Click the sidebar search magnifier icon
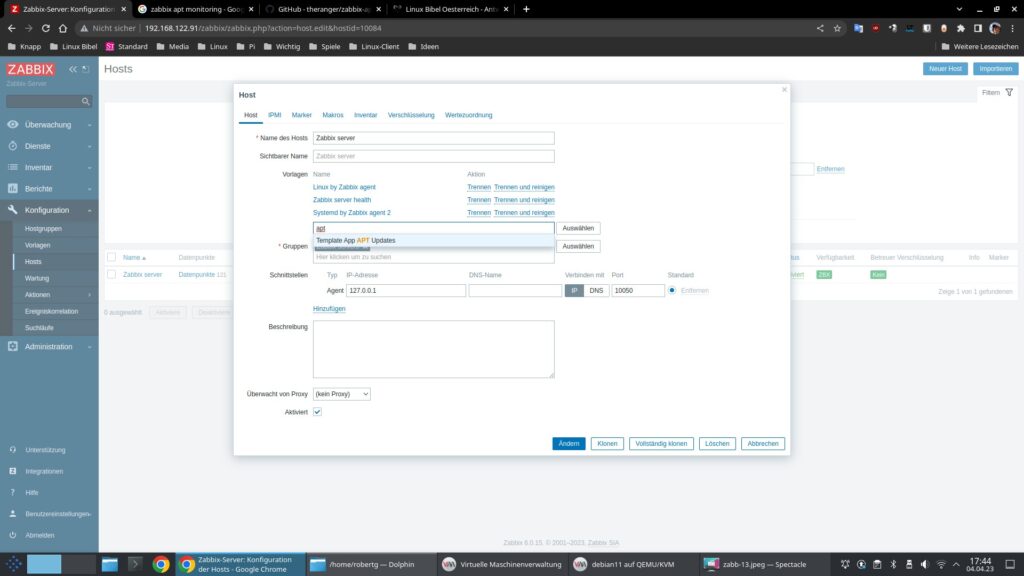 (86, 101)
